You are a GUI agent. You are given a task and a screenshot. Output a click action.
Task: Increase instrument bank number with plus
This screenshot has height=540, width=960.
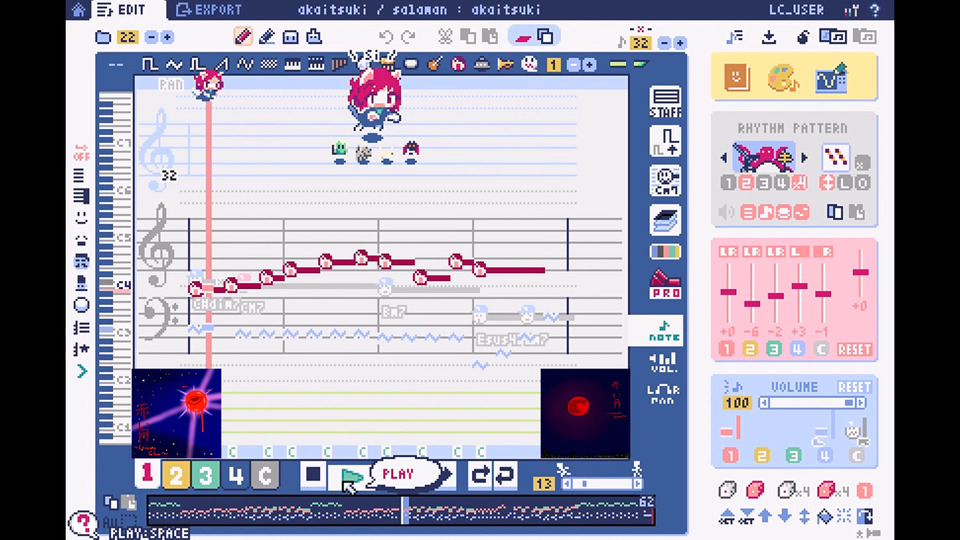coord(590,64)
